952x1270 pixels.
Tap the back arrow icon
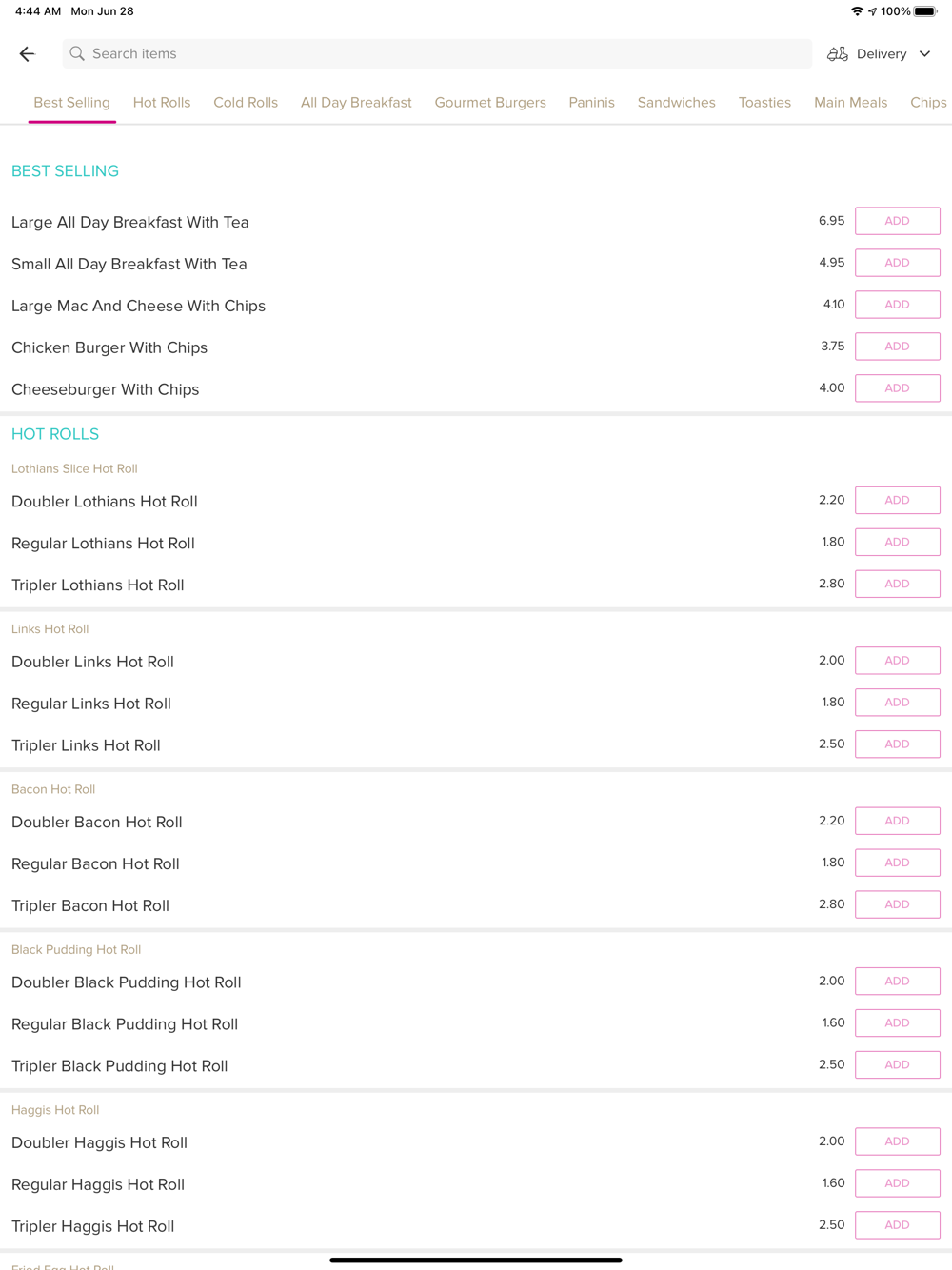point(27,54)
